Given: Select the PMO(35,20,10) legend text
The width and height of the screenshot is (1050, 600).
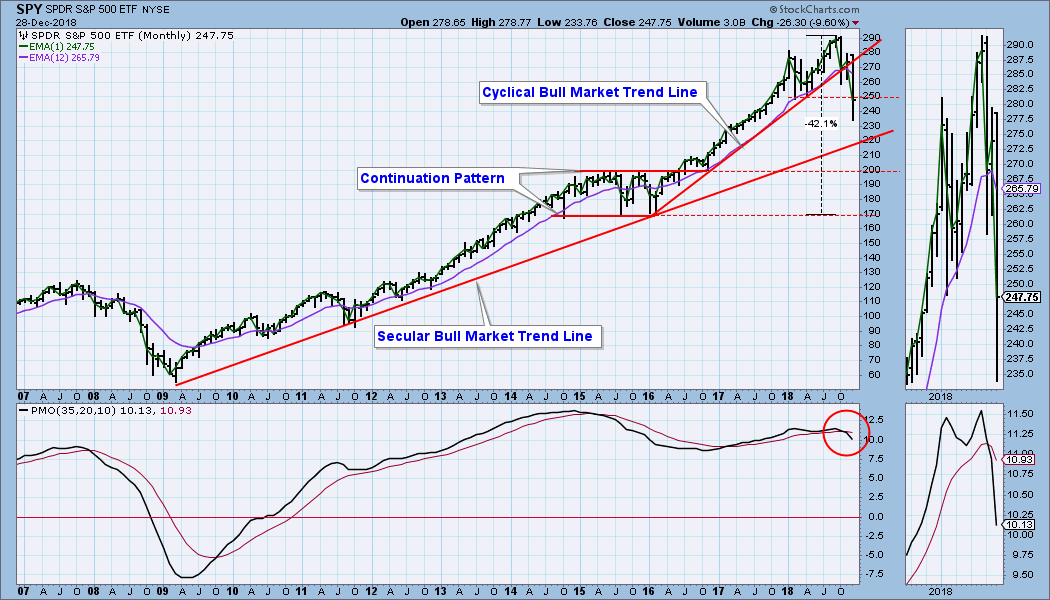Looking at the screenshot, I should [74, 410].
